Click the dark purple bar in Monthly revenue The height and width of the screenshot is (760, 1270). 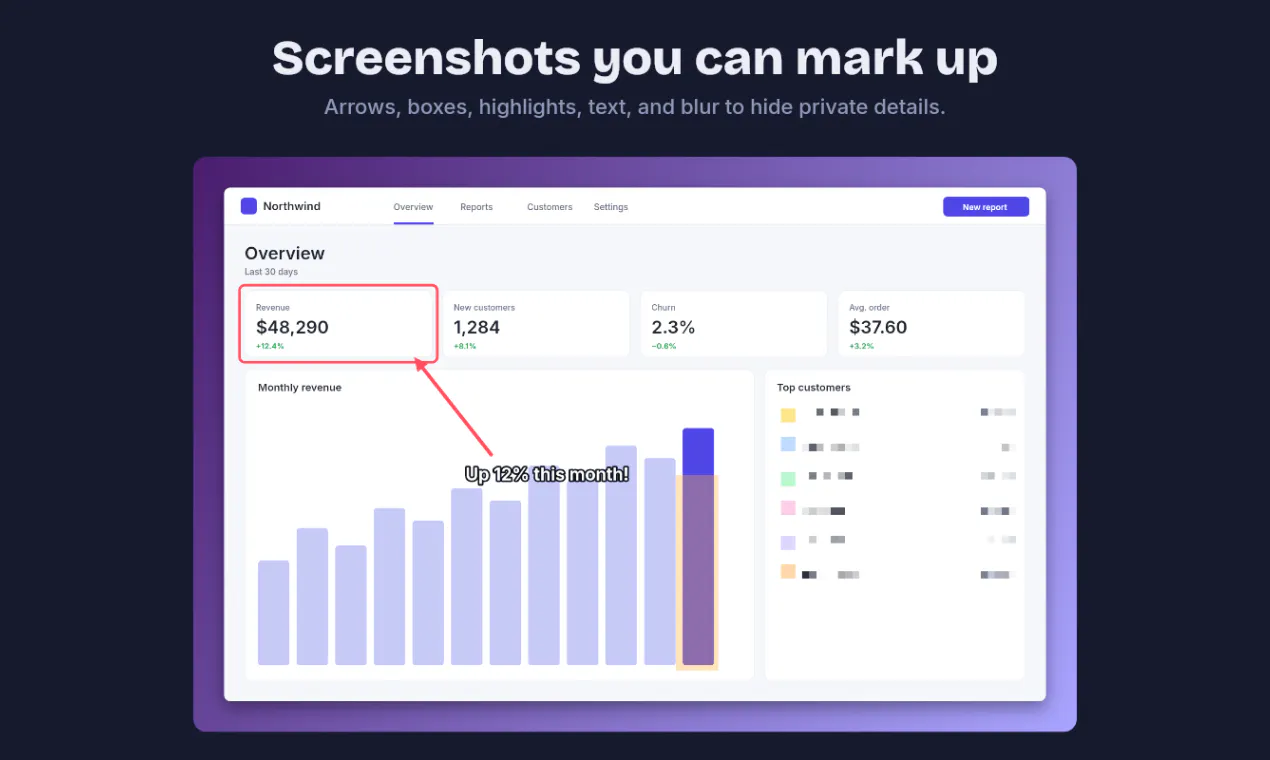coord(698,546)
